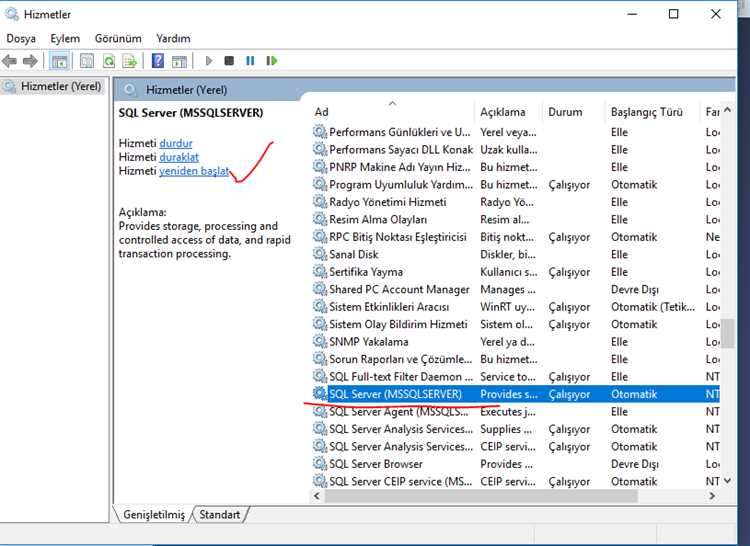Click the Pause Service icon
Screen dimensions: 750x546
click(x=250, y=61)
